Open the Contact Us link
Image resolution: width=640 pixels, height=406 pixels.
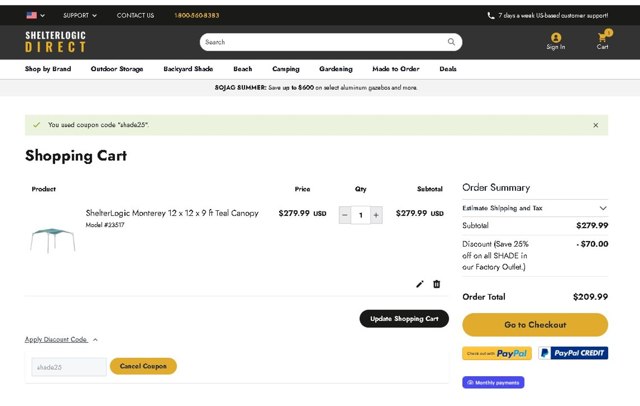[x=136, y=16]
